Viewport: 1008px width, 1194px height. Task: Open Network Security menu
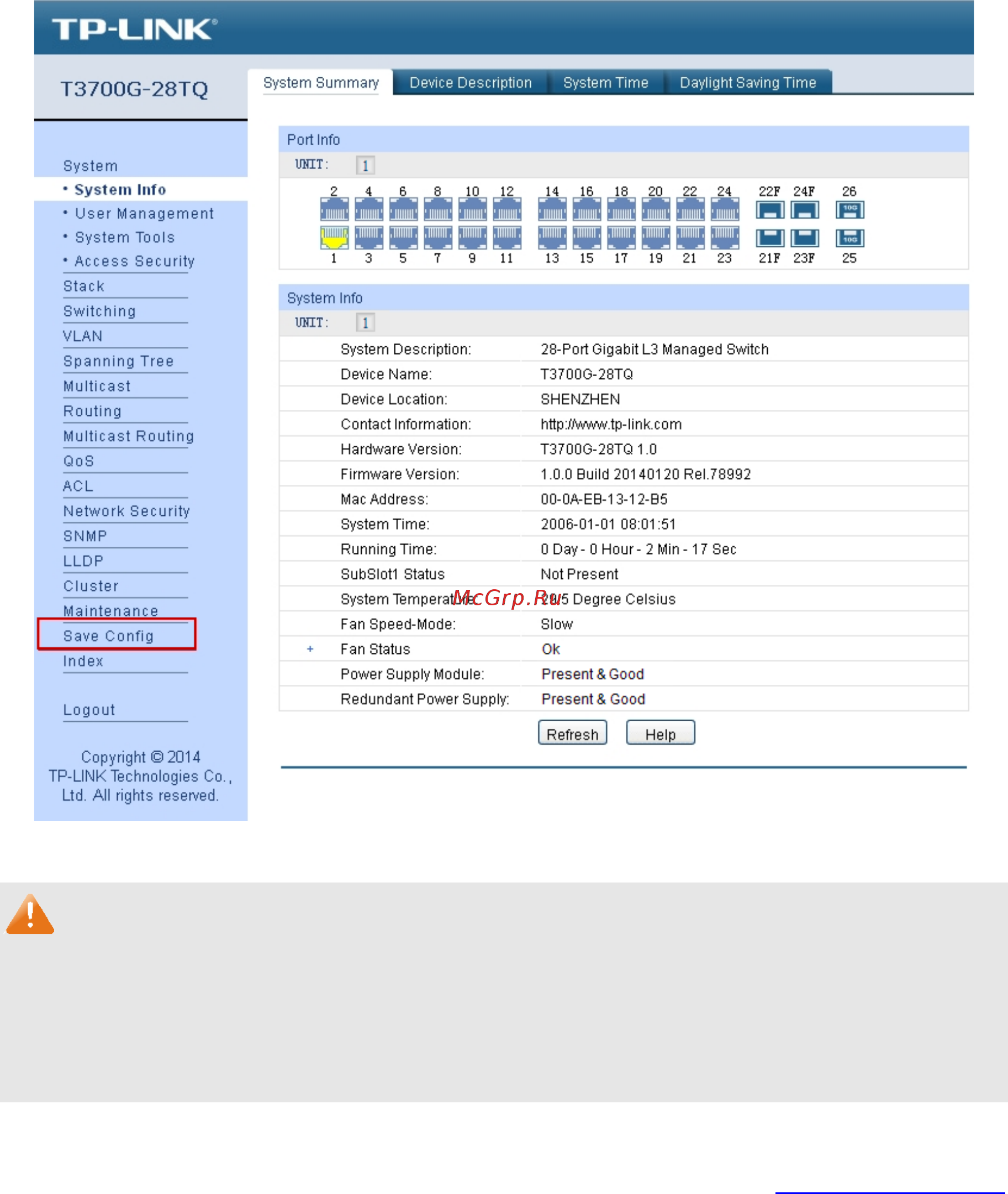pyautogui.click(x=126, y=511)
